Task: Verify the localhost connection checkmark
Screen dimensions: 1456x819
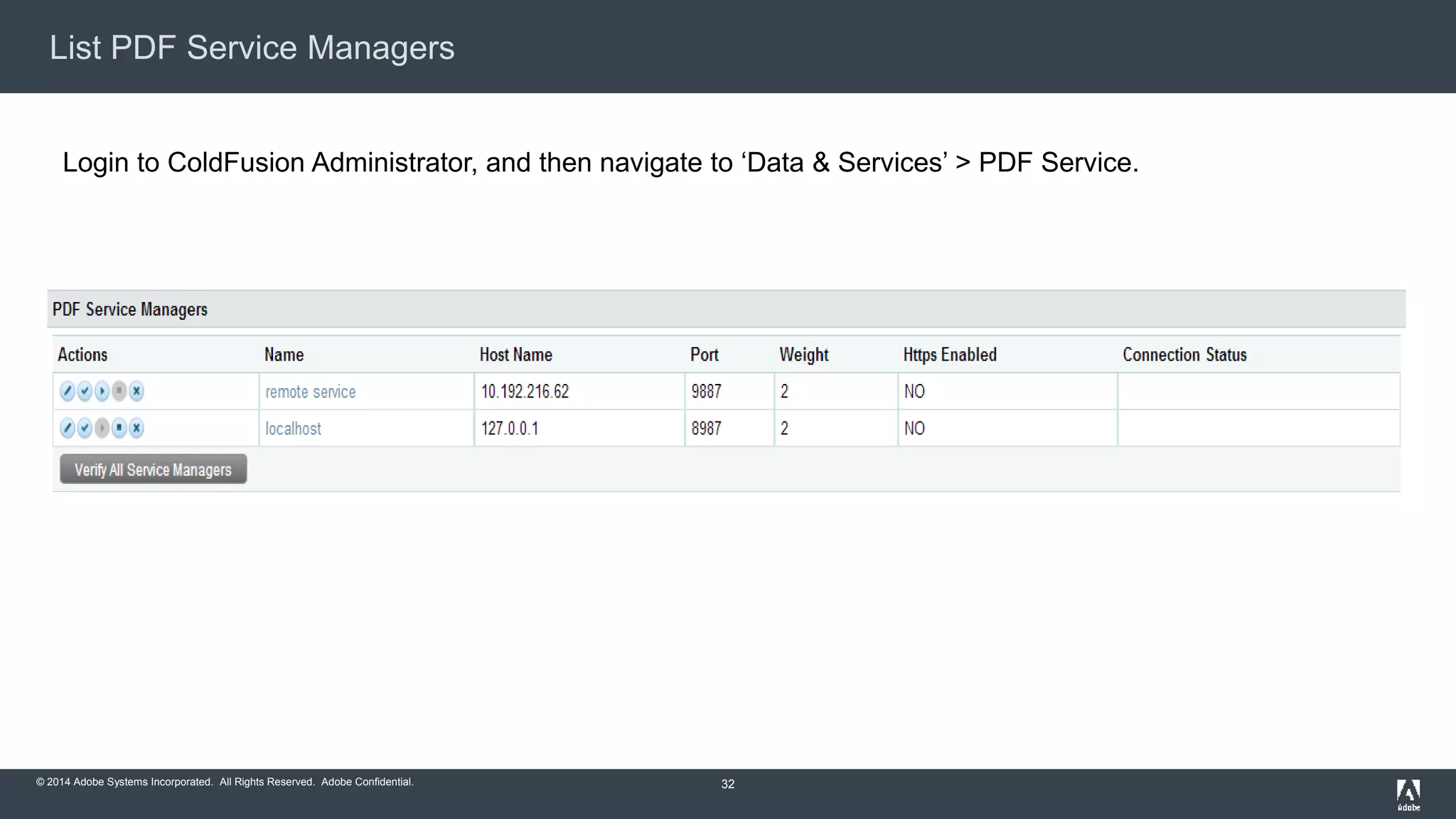Action: coord(85,428)
